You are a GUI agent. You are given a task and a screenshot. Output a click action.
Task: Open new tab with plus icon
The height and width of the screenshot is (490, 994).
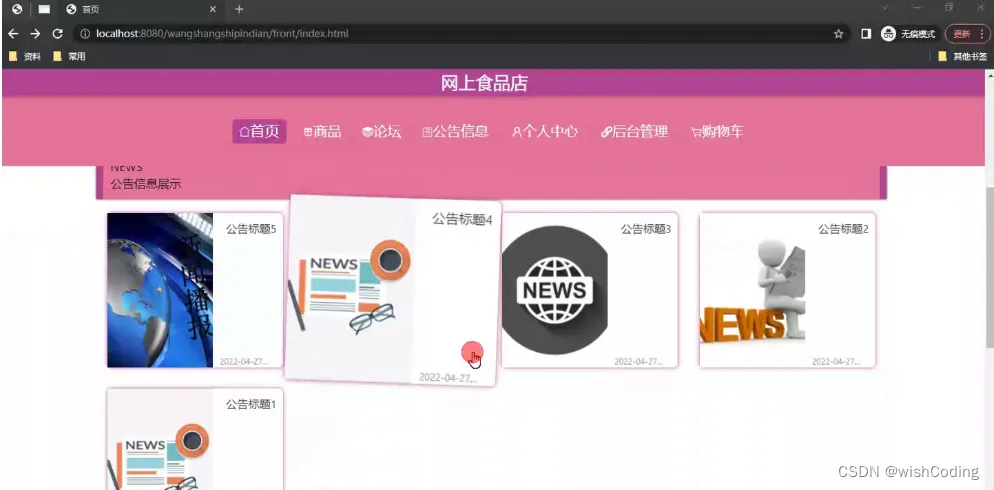coord(239,9)
